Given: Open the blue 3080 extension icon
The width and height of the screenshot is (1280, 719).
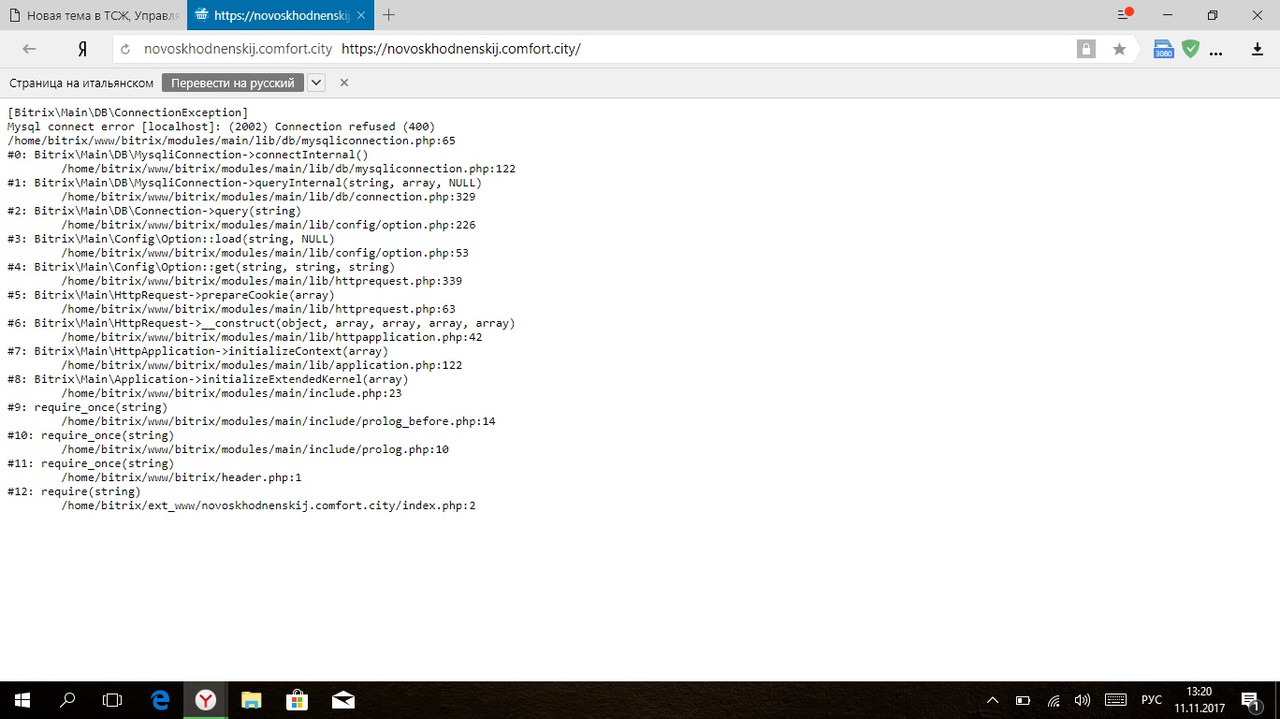Looking at the screenshot, I should coord(1163,49).
